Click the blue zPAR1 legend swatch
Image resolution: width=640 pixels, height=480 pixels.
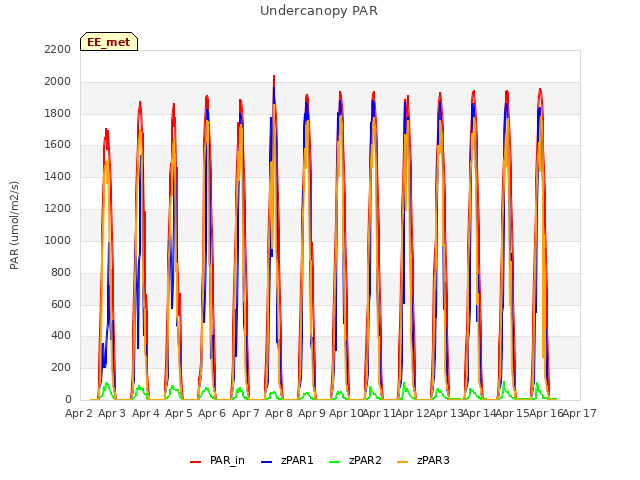266,462
